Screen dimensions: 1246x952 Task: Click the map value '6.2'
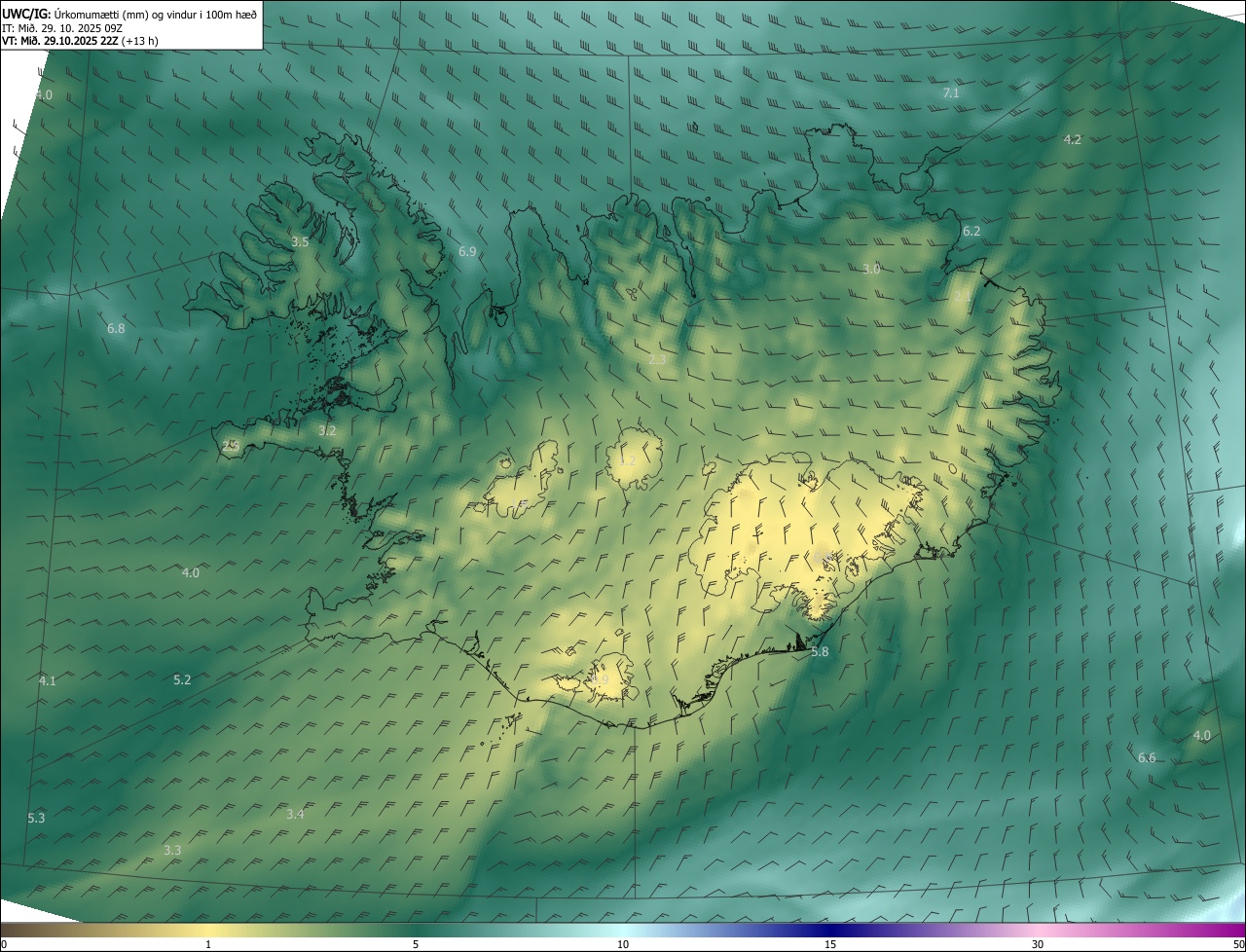(971, 231)
